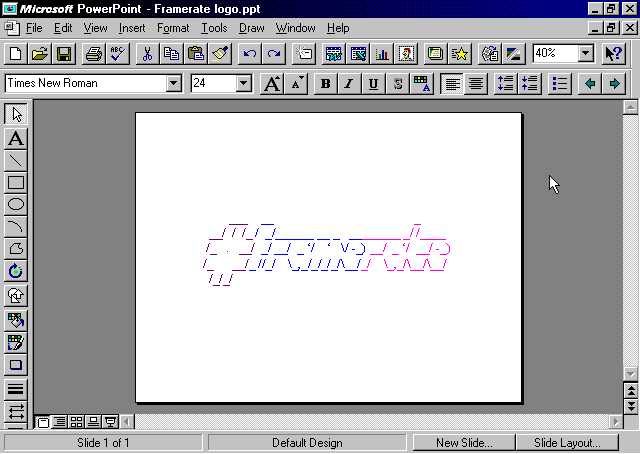The width and height of the screenshot is (640, 454).
Task: Select the Text tool
Action: pyautogui.click(x=16, y=138)
